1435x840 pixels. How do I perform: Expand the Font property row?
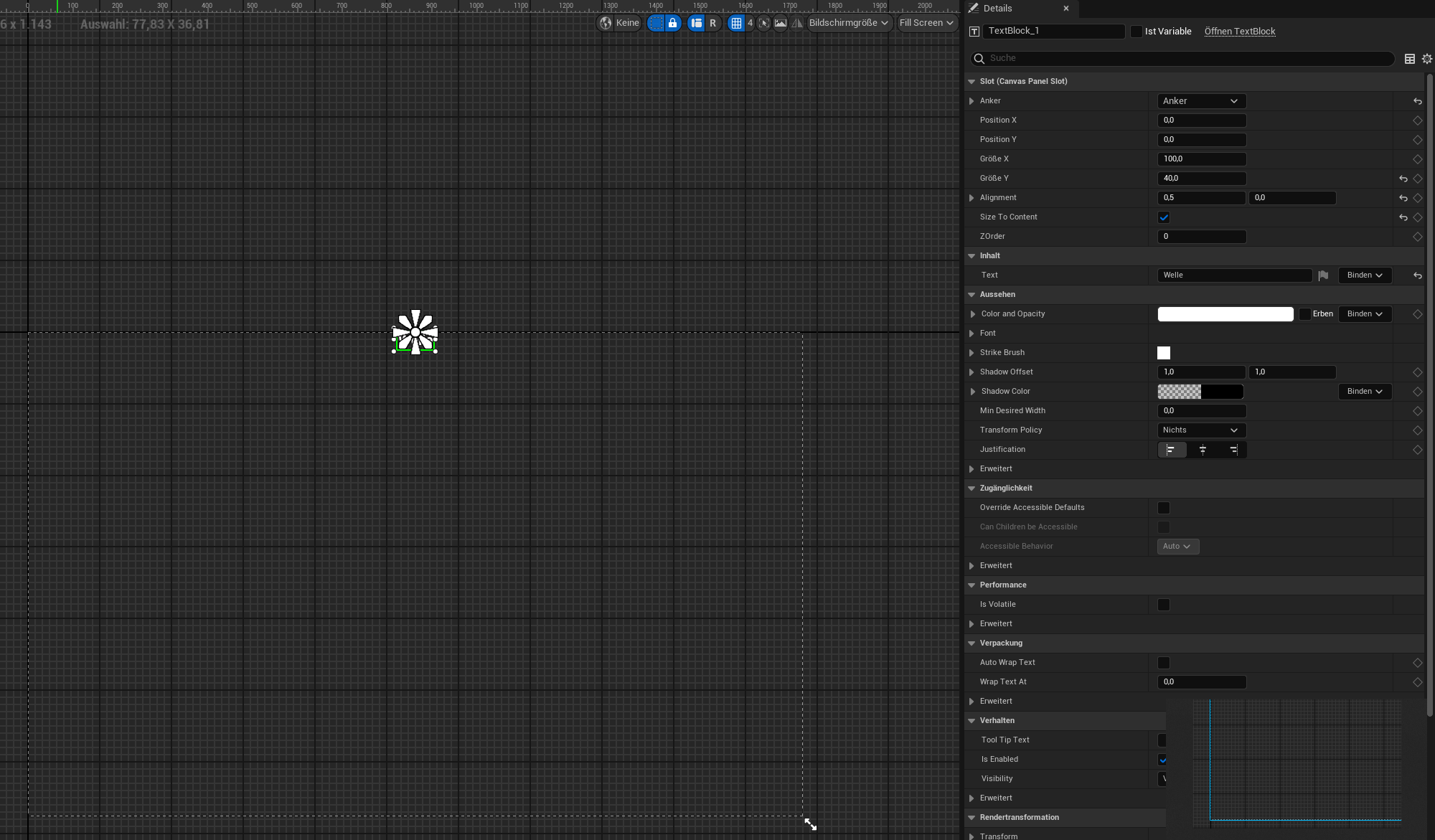tap(972, 334)
